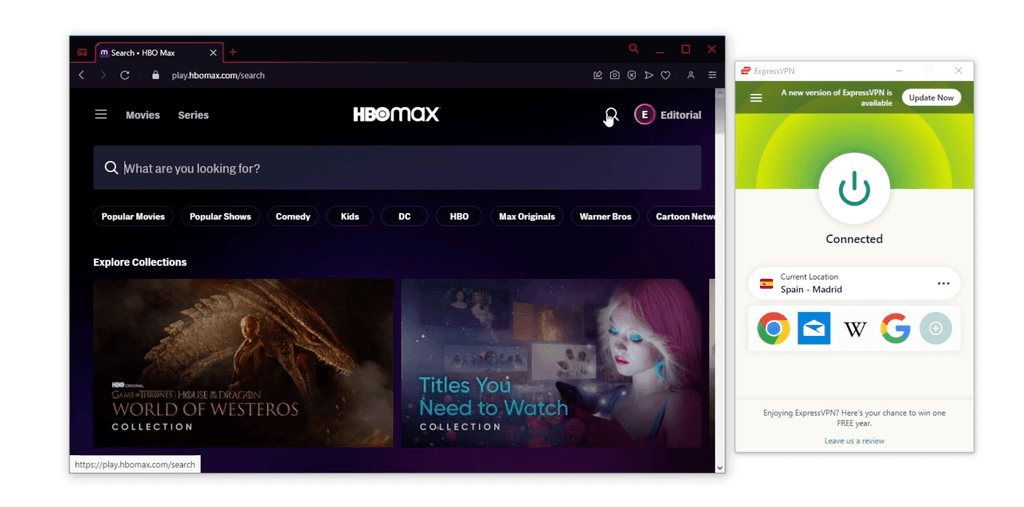Screen dimensions: 1024x507
Task: Take a snapshot with the camera icon
Action: [x=615, y=75]
